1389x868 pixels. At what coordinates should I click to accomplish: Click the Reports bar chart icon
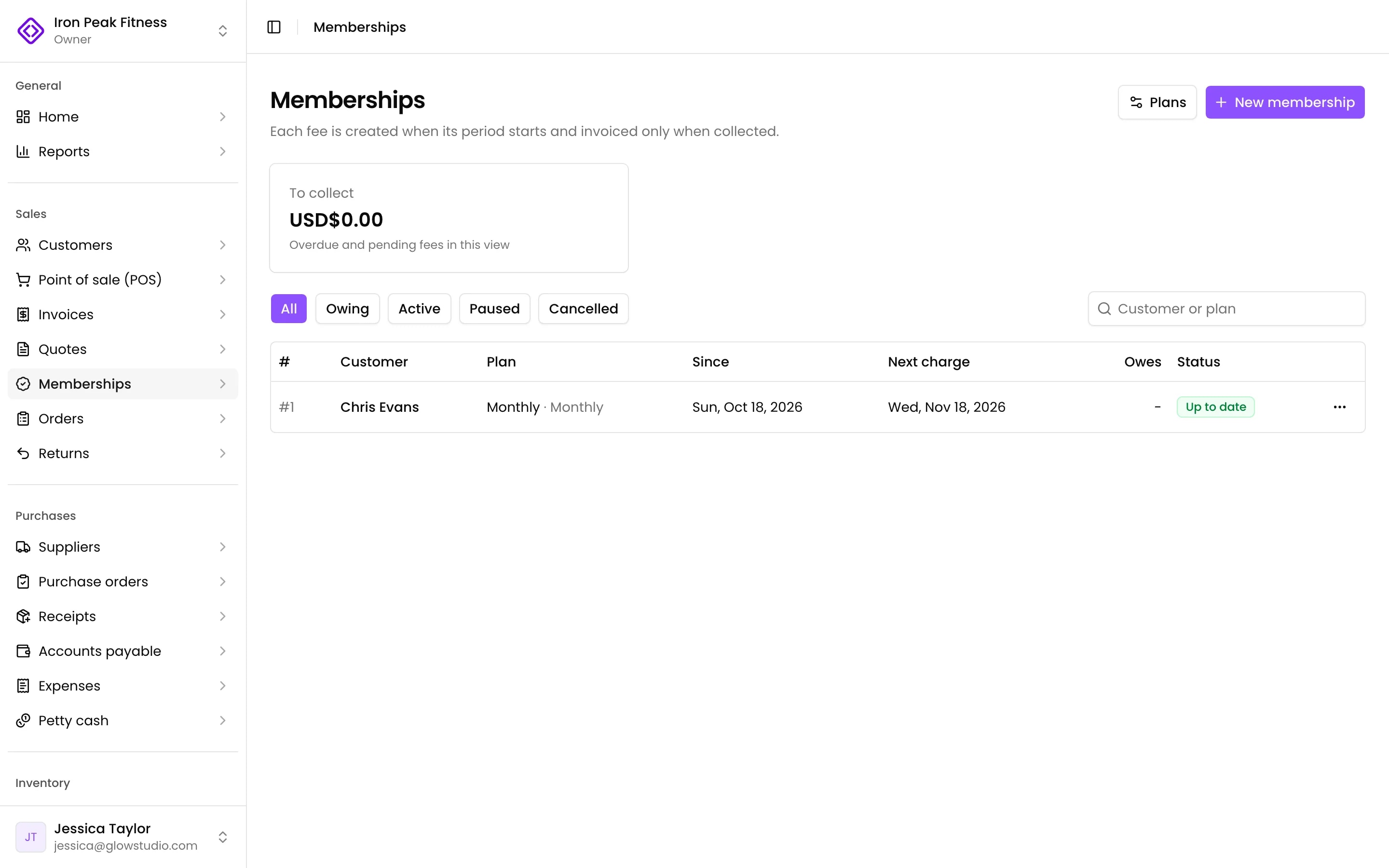[23, 151]
